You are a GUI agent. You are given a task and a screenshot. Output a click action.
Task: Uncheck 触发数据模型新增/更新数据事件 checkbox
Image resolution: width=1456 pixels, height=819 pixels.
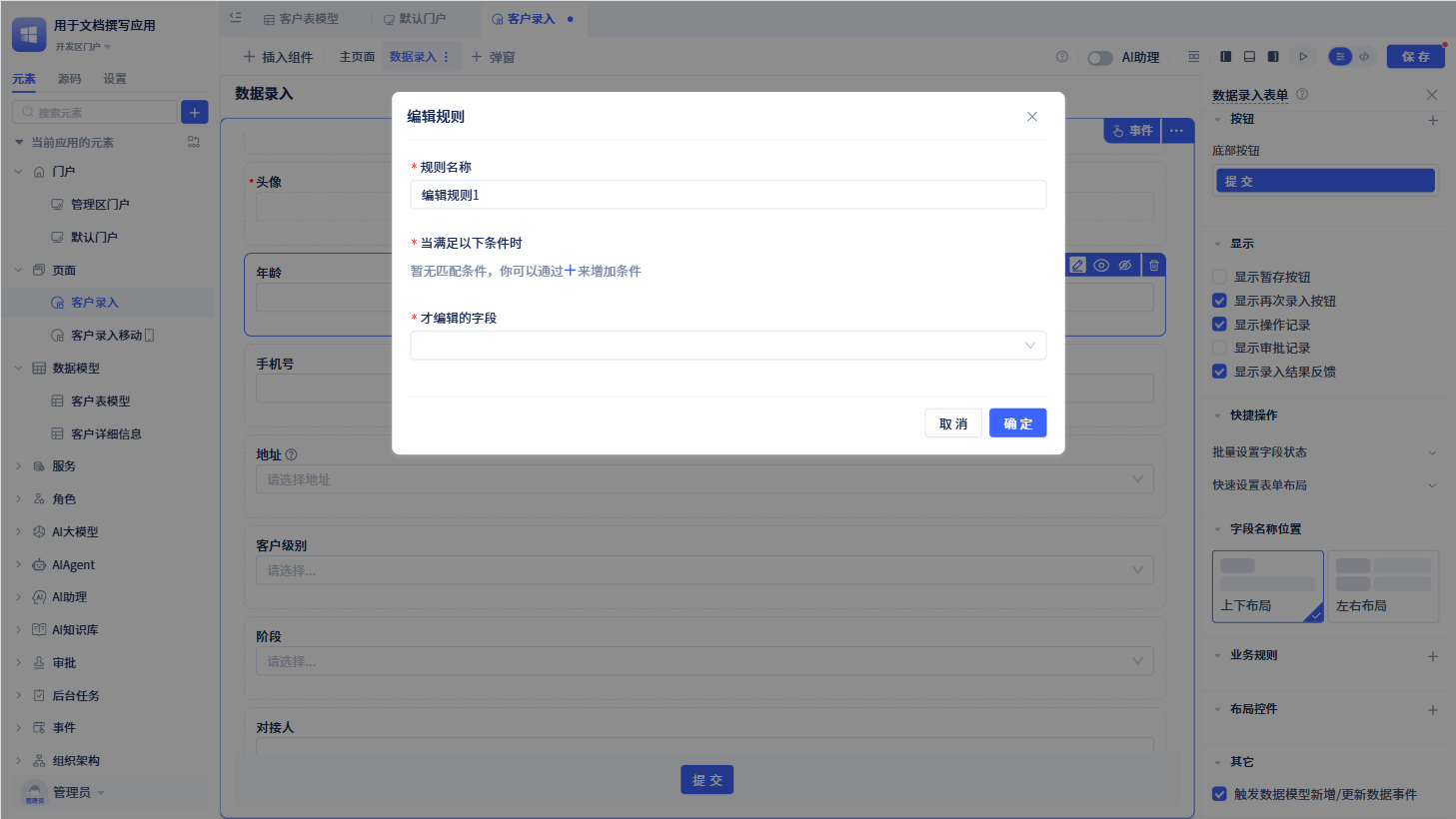point(1219,794)
